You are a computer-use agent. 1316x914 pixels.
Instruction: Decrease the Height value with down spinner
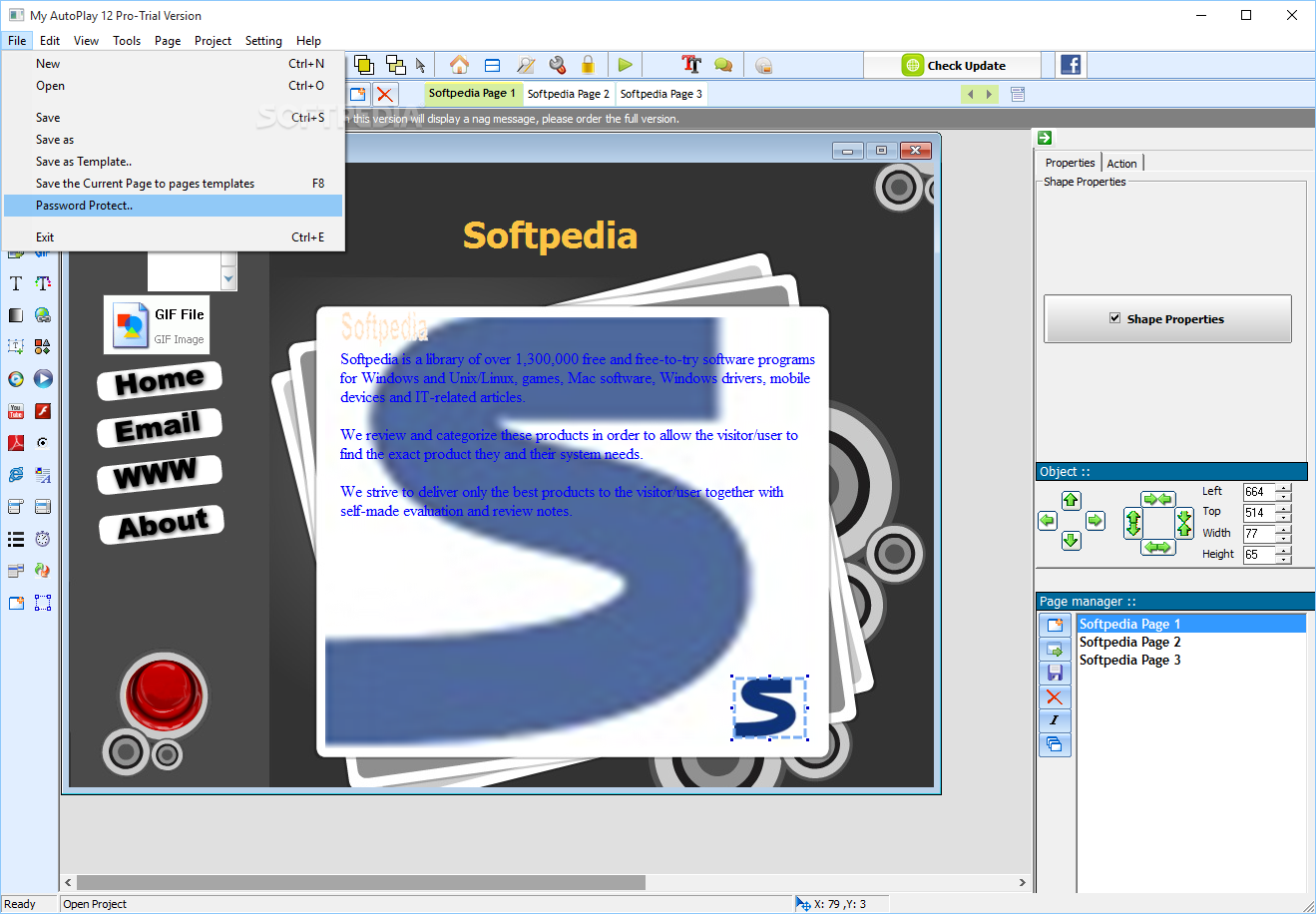[1284, 559]
